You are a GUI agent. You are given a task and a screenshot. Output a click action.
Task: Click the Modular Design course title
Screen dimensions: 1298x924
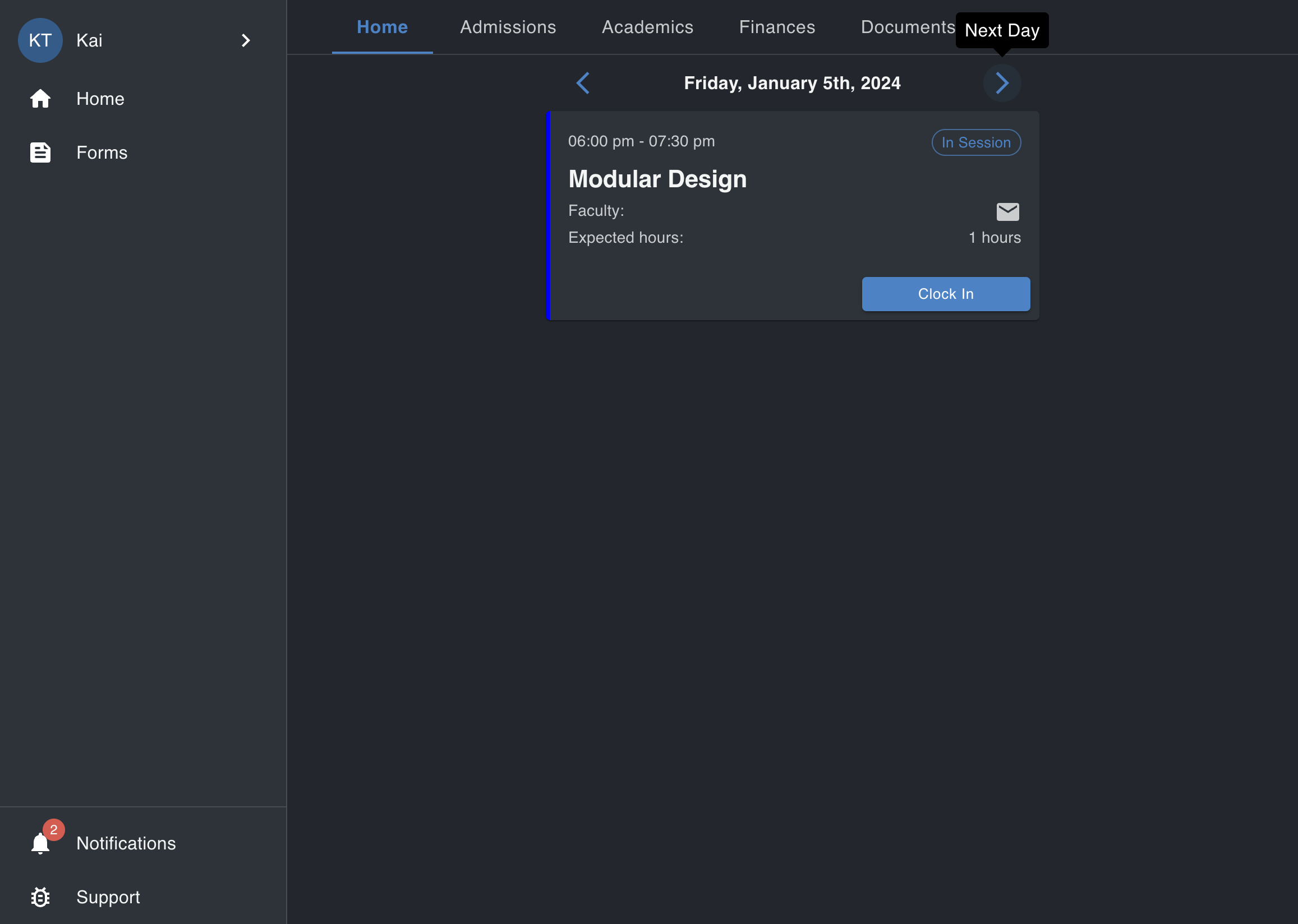pyautogui.click(x=657, y=179)
